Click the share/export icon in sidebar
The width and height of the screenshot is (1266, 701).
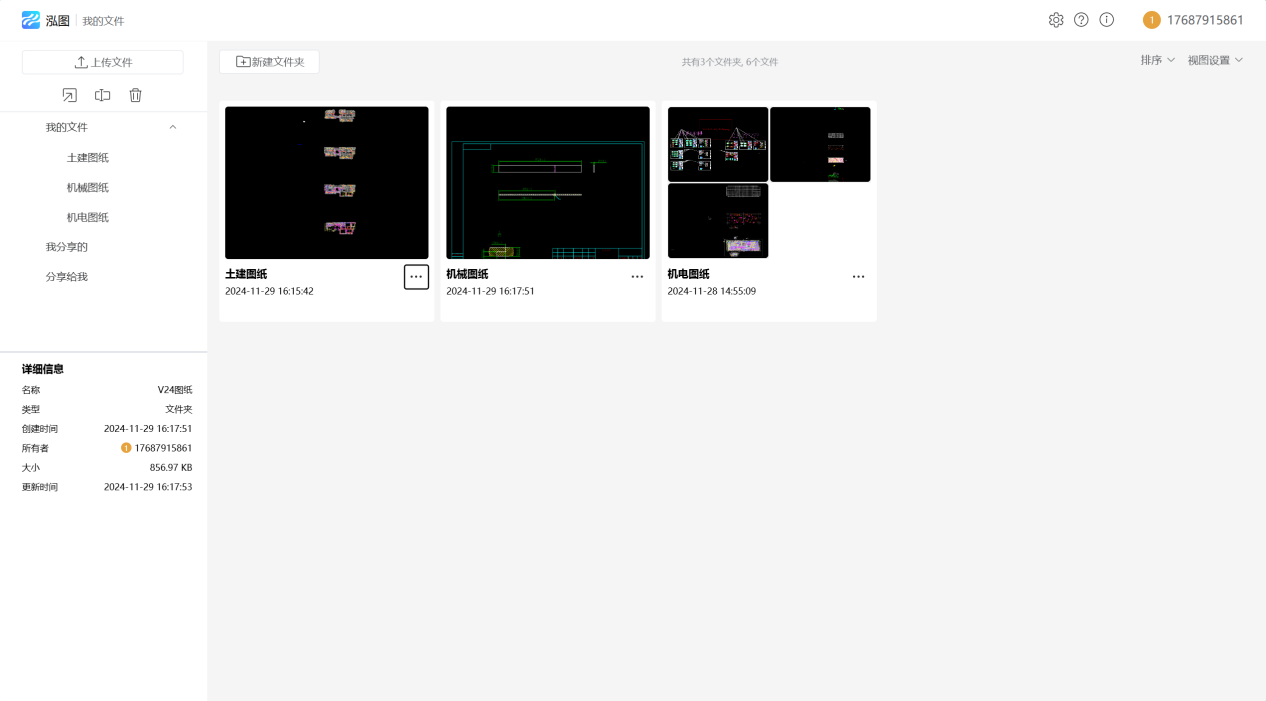click(69, 95)
